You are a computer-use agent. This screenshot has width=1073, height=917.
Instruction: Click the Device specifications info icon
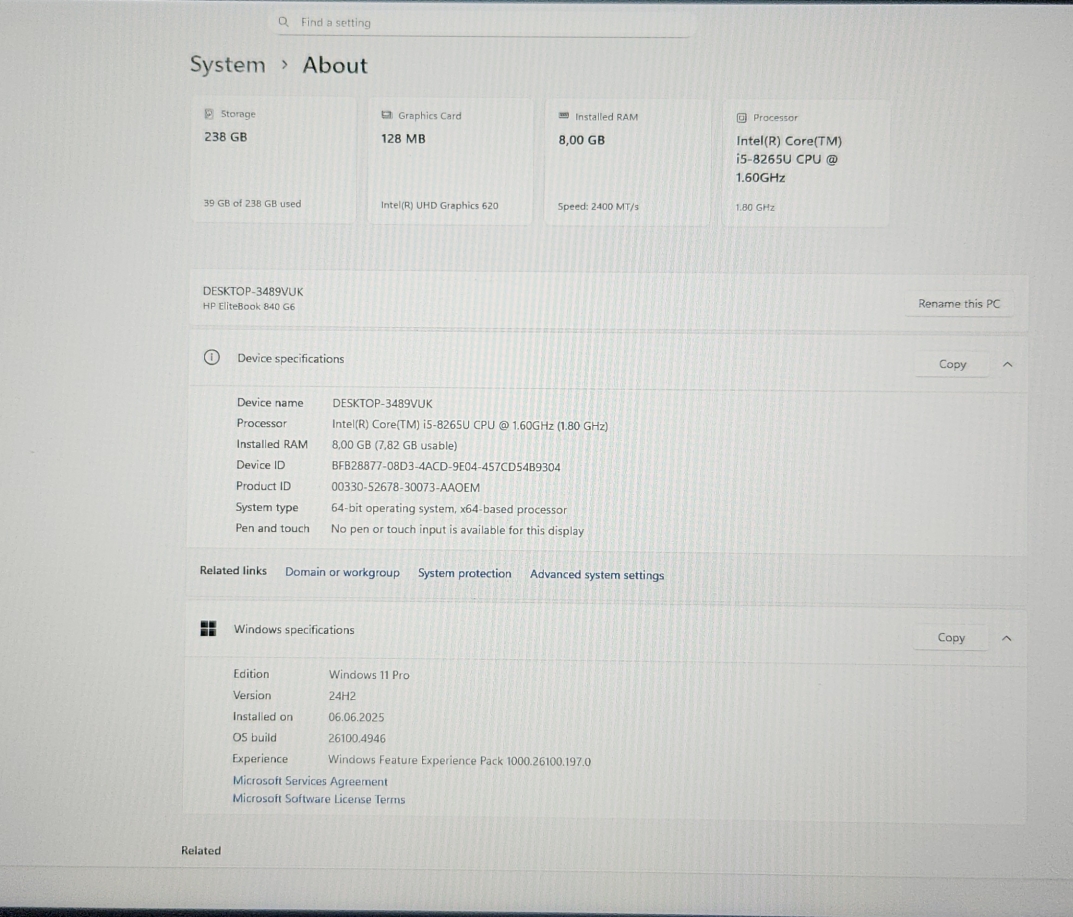[211, 357]
